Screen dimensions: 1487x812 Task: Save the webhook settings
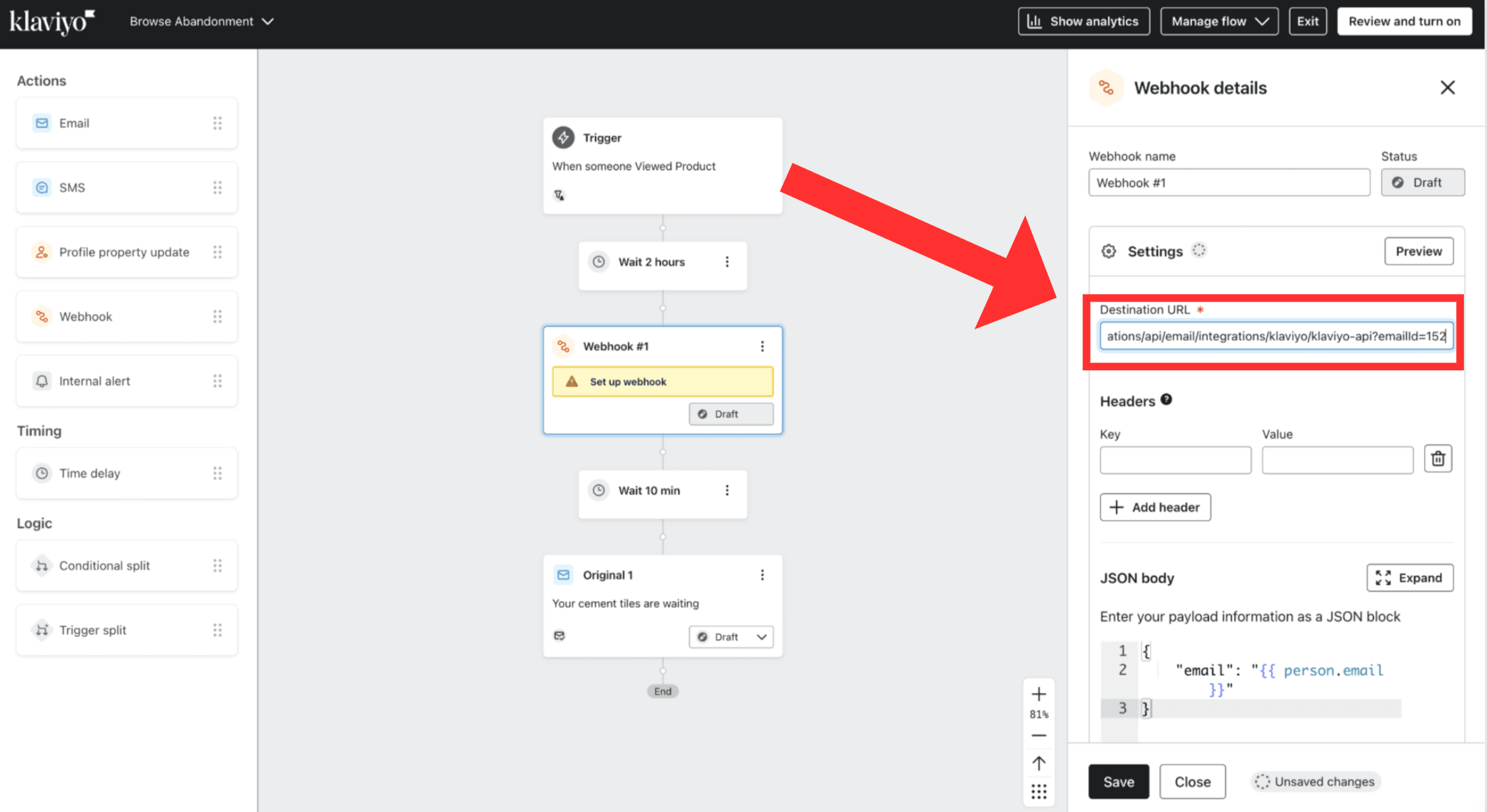click(1119, 782)
